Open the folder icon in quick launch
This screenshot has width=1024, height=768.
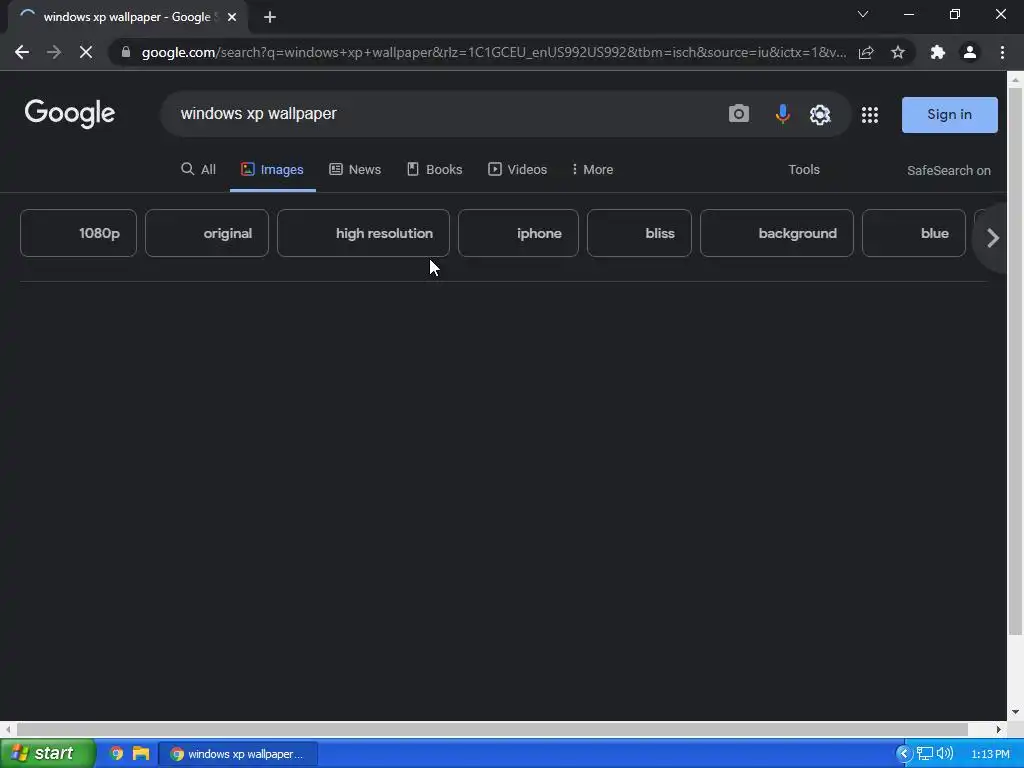141,754
